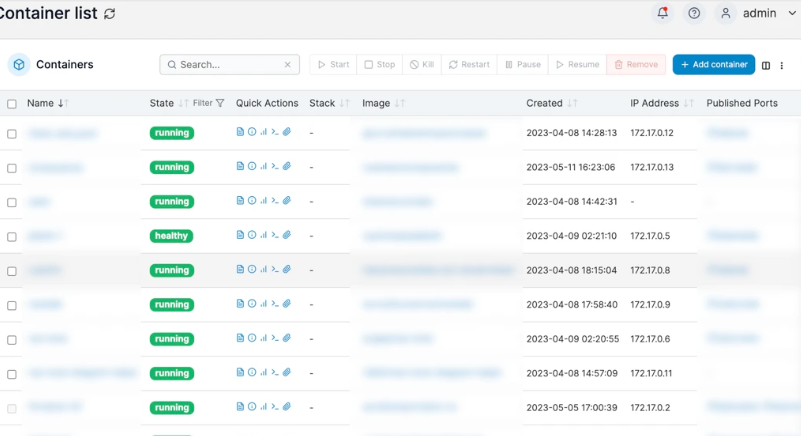
Task: Refresh the container list
Action: (x=109, y=14)
